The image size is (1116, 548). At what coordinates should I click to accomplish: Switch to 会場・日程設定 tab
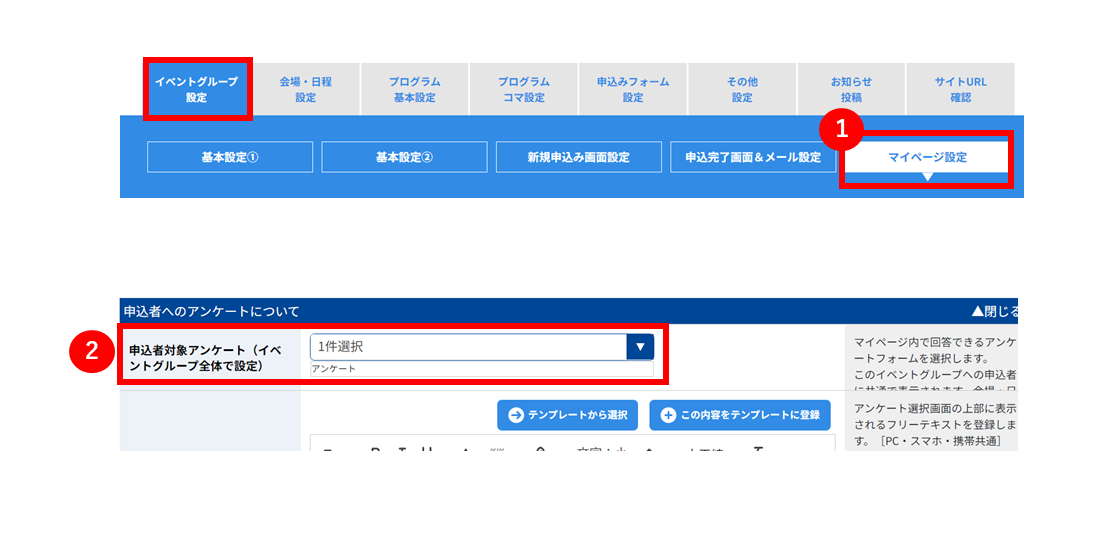tap(306, 89)
